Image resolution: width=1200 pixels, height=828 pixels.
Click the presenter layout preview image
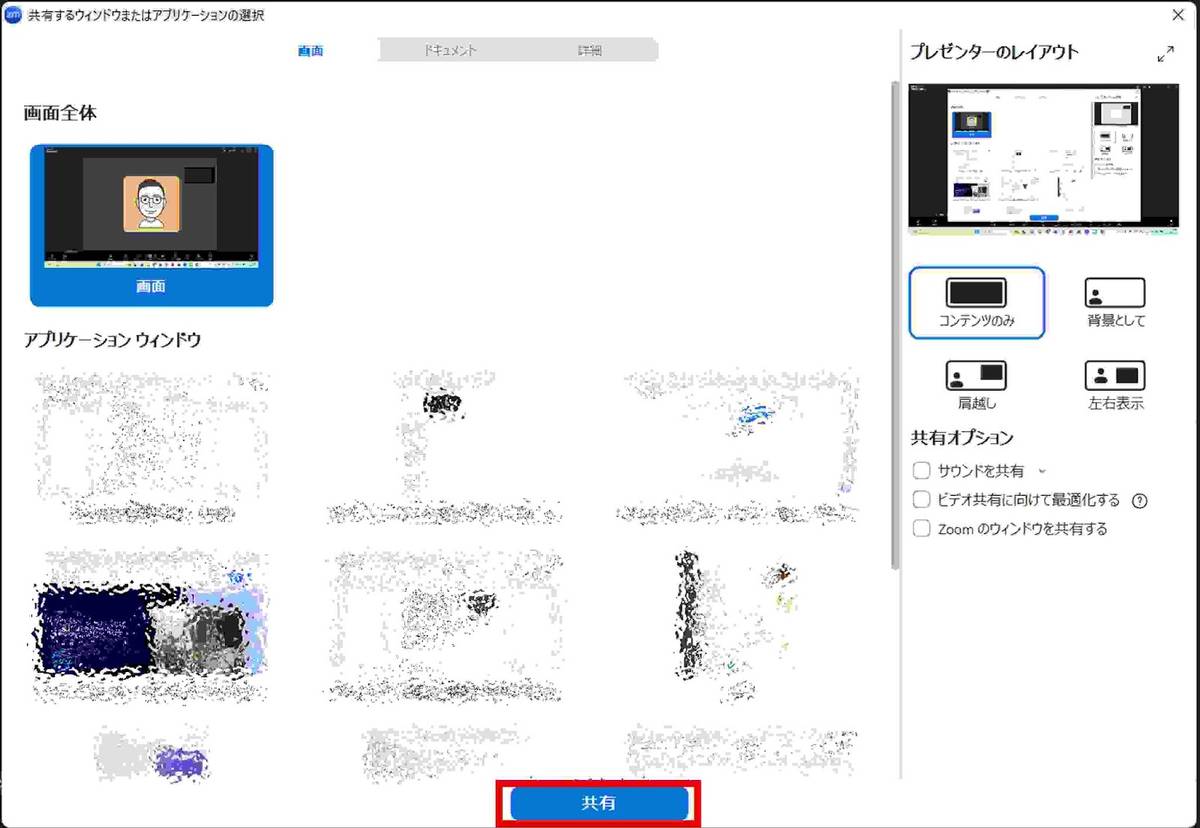click(1044, 157)
